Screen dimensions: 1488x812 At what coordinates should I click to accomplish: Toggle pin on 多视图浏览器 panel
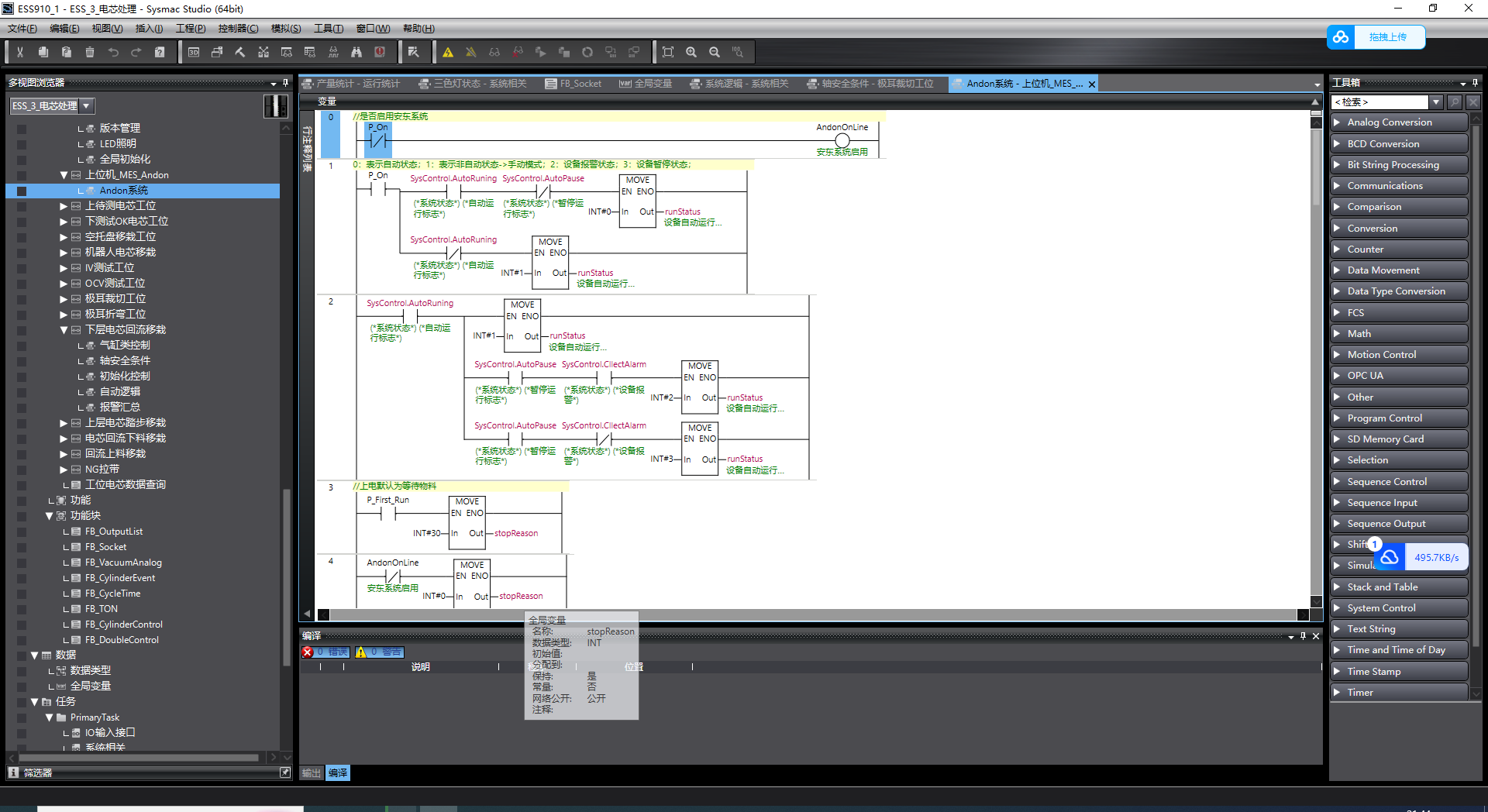point(286,82)
